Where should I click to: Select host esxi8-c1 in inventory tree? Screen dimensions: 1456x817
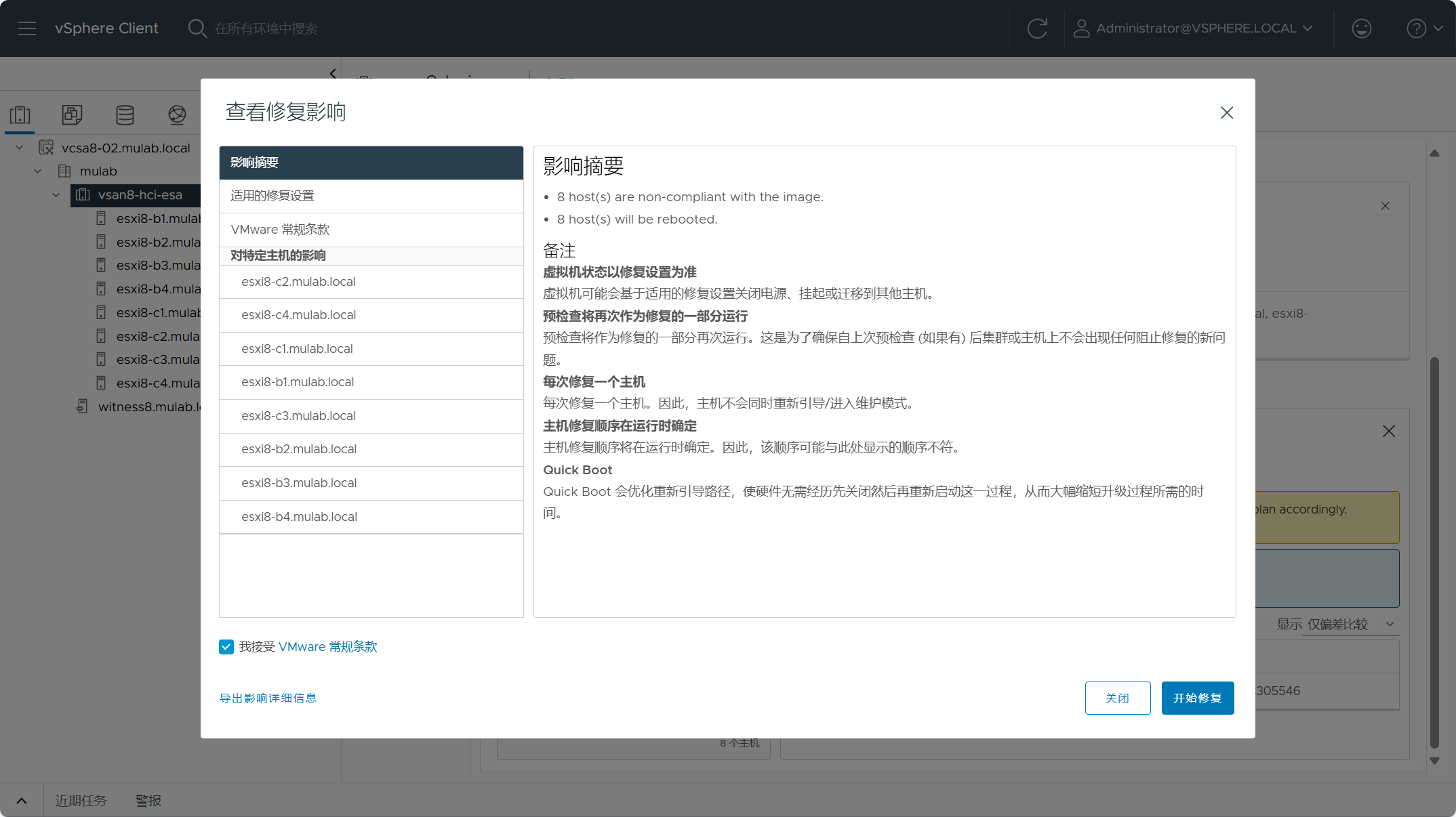[158, 312]
